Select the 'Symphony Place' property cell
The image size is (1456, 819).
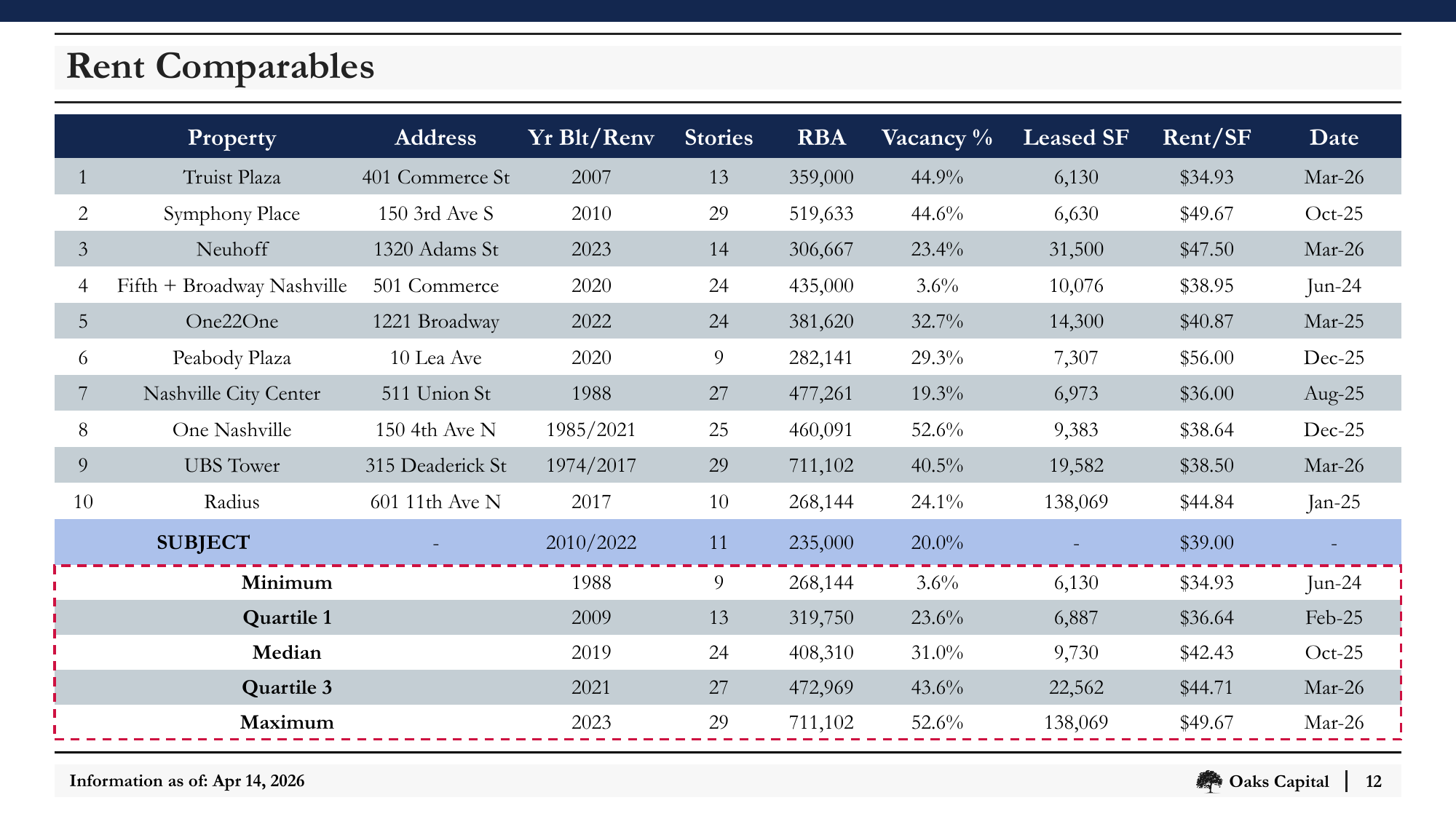click(232, 213)
